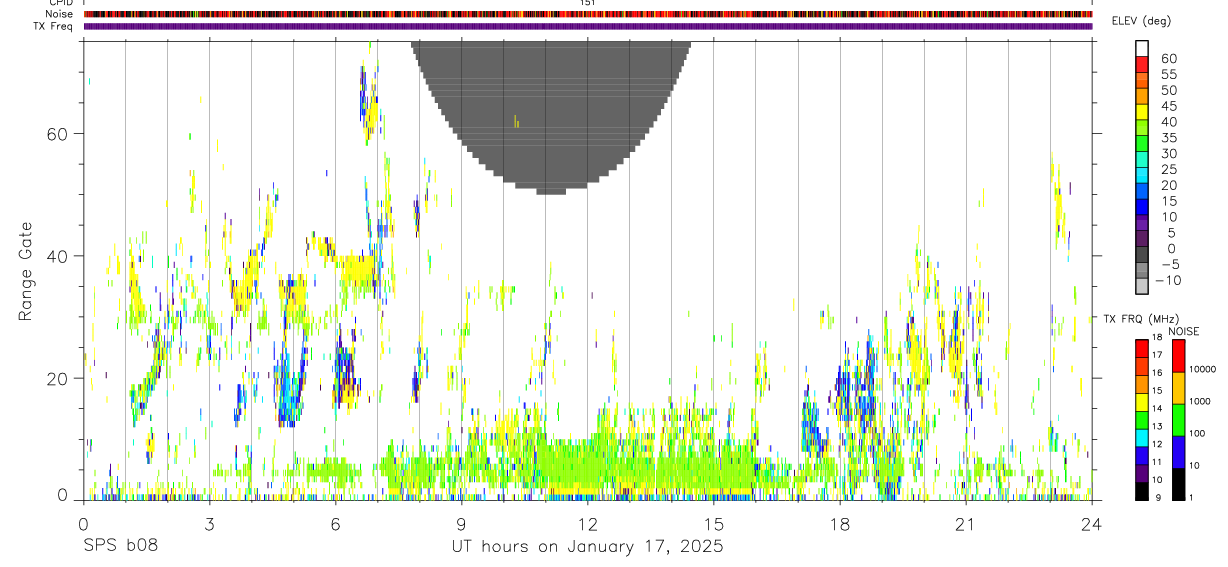The width and height of the screenshot is (1228, 567).
Task: Pick the blue 15–20 degree elevation swatch
Action: click(1142, 191)
